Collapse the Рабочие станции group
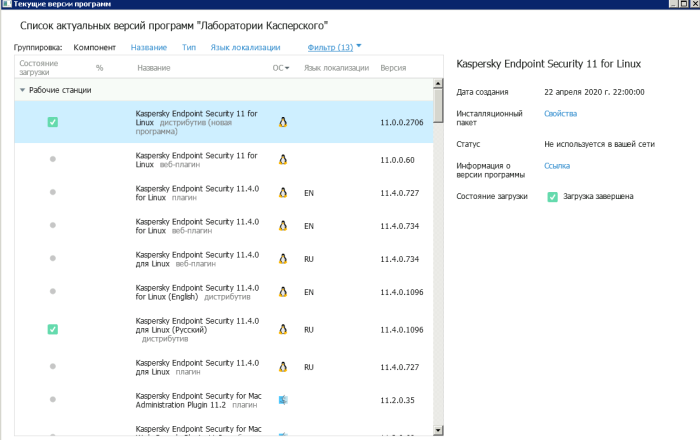700x440 pixels. tap(22, 90)
